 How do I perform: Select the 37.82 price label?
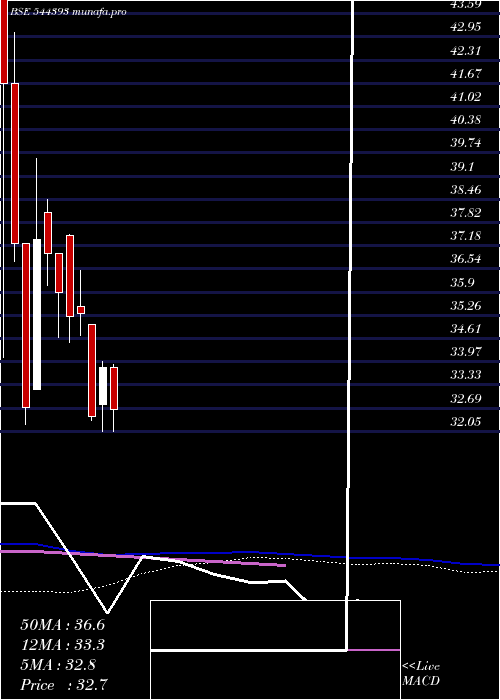tap(466, 212)
